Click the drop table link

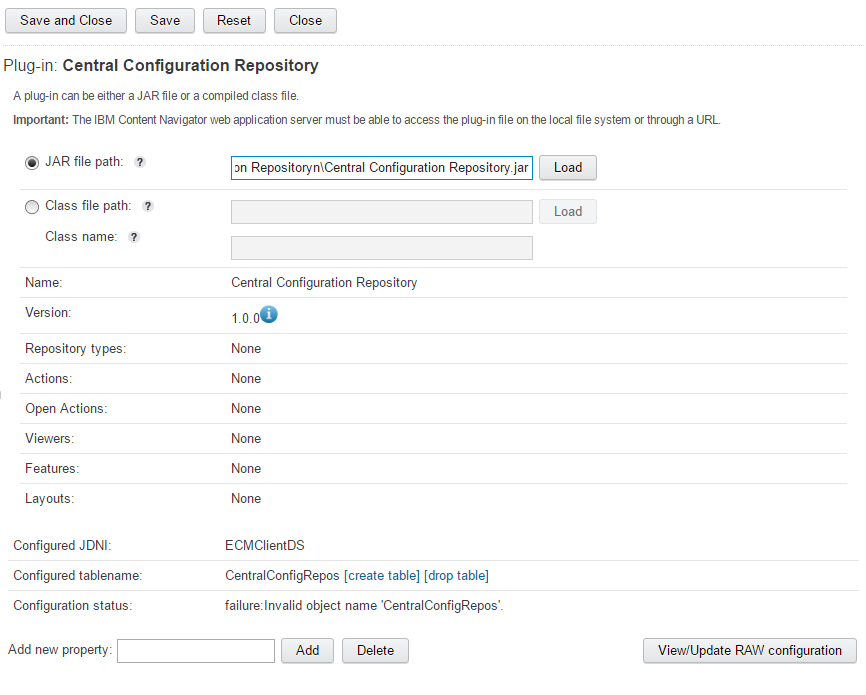click(x=456, y=576)
